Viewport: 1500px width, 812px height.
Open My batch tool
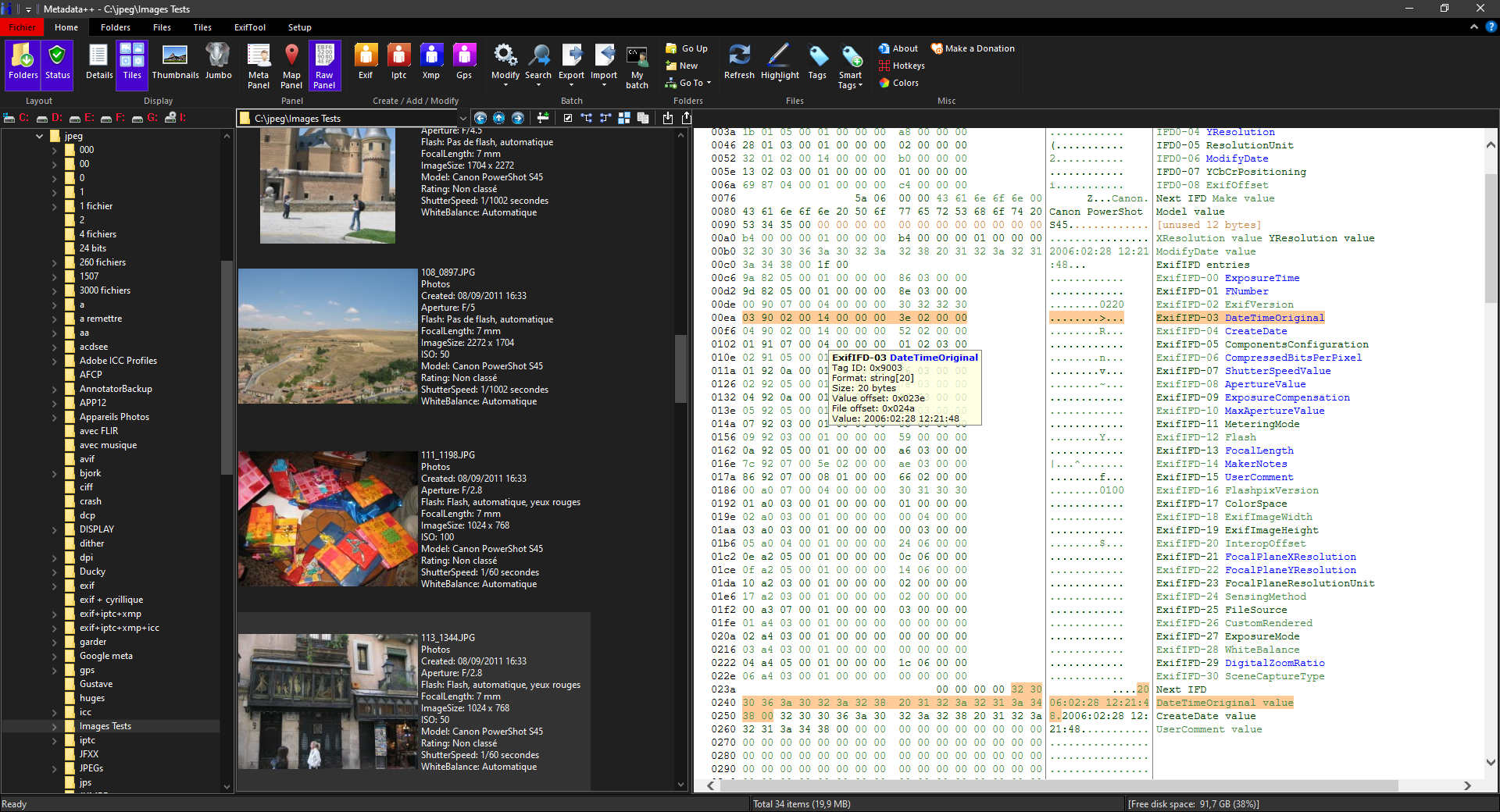pos(637,65)
